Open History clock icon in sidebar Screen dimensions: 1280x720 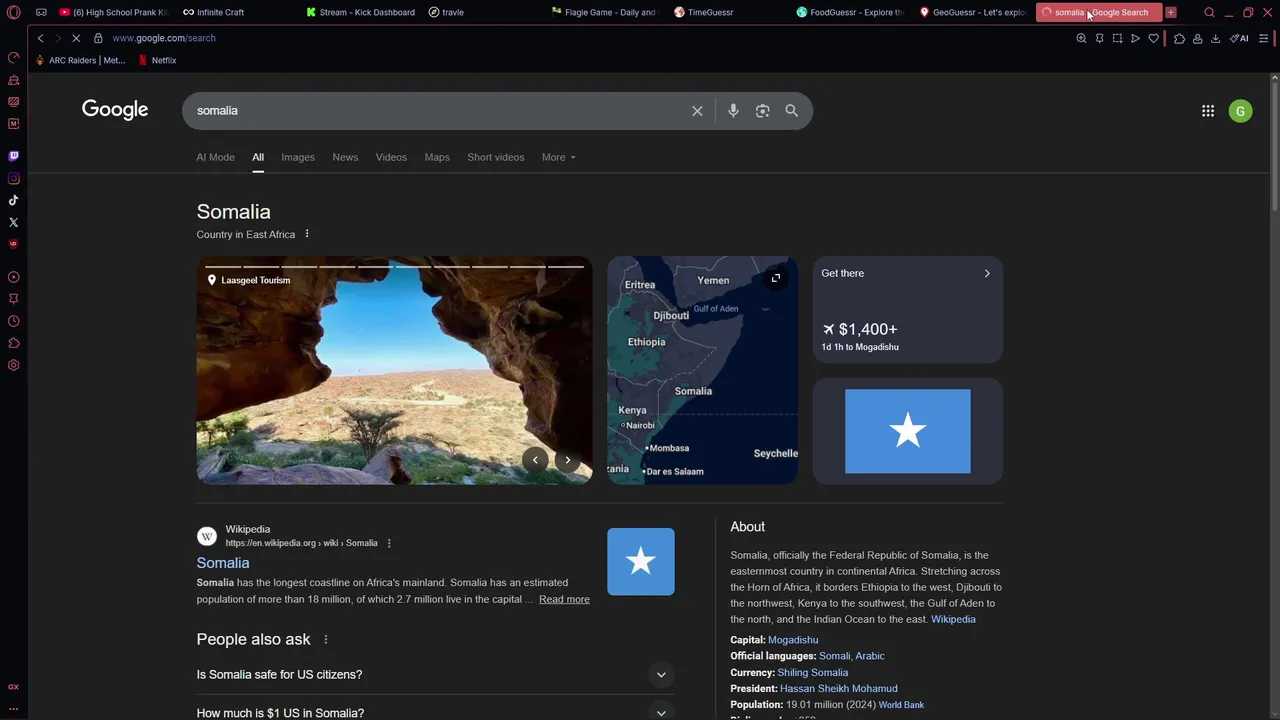click(13, 321)
